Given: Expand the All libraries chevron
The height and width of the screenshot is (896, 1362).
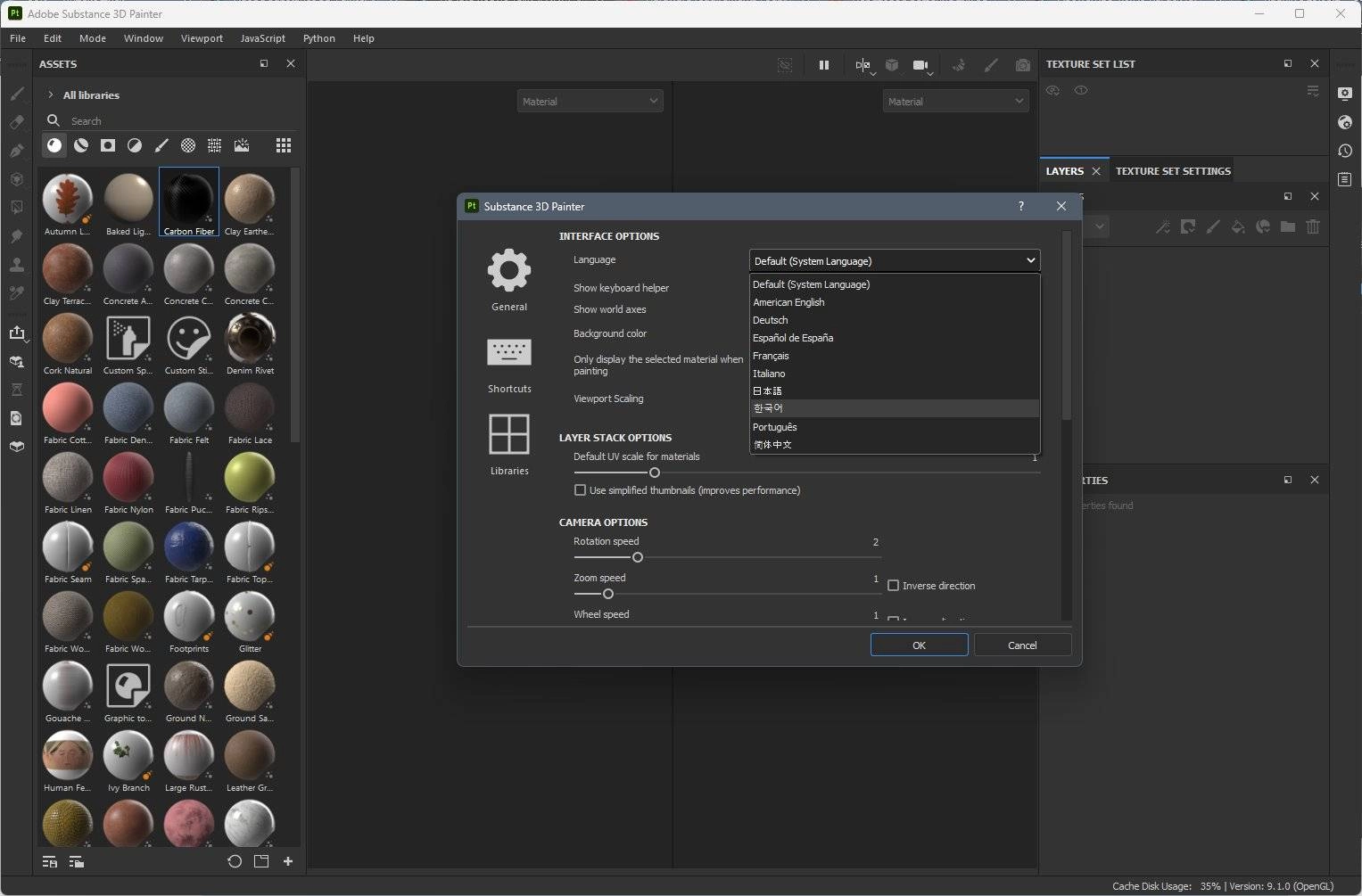Looking at the screenshot, I should tap(51, 95).
